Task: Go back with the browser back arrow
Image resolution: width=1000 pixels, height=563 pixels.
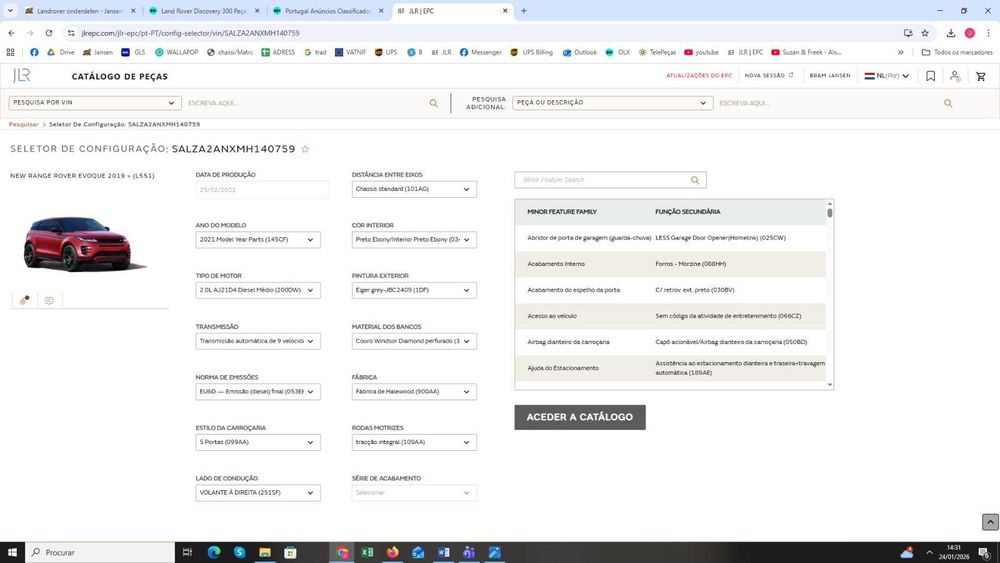Action: pos(11,33)
